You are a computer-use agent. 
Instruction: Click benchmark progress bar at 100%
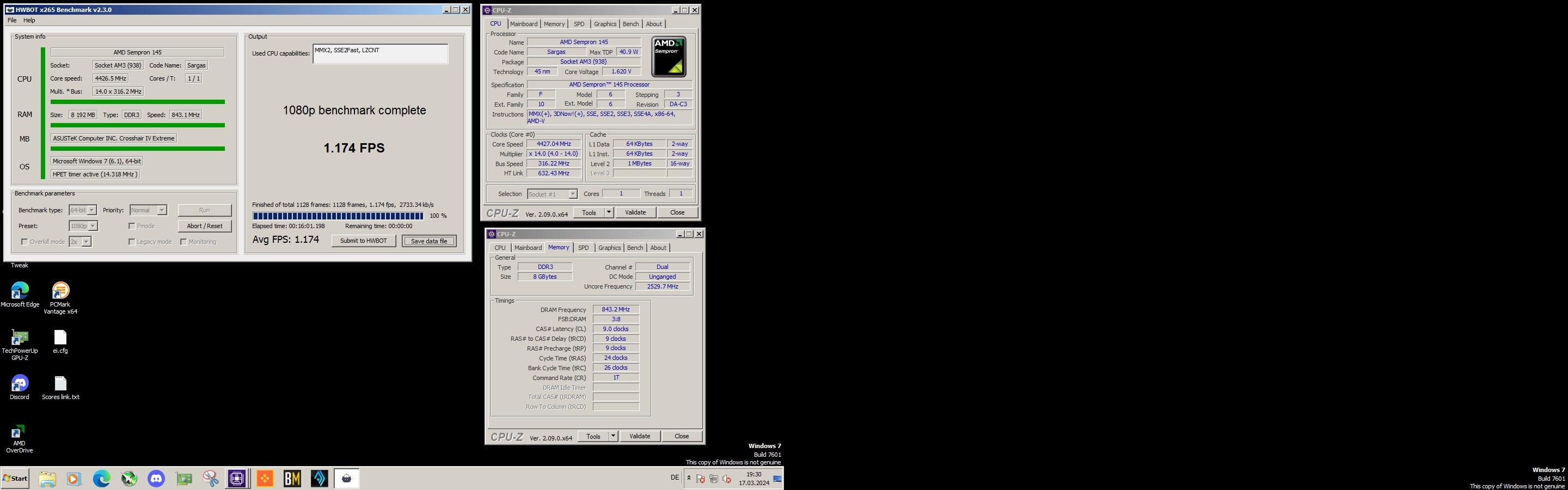pos(338,216)
